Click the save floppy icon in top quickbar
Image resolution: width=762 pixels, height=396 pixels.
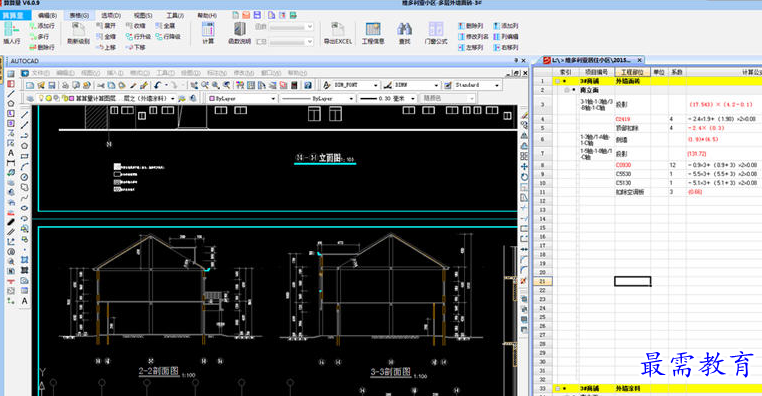click(x=257, y=15)
